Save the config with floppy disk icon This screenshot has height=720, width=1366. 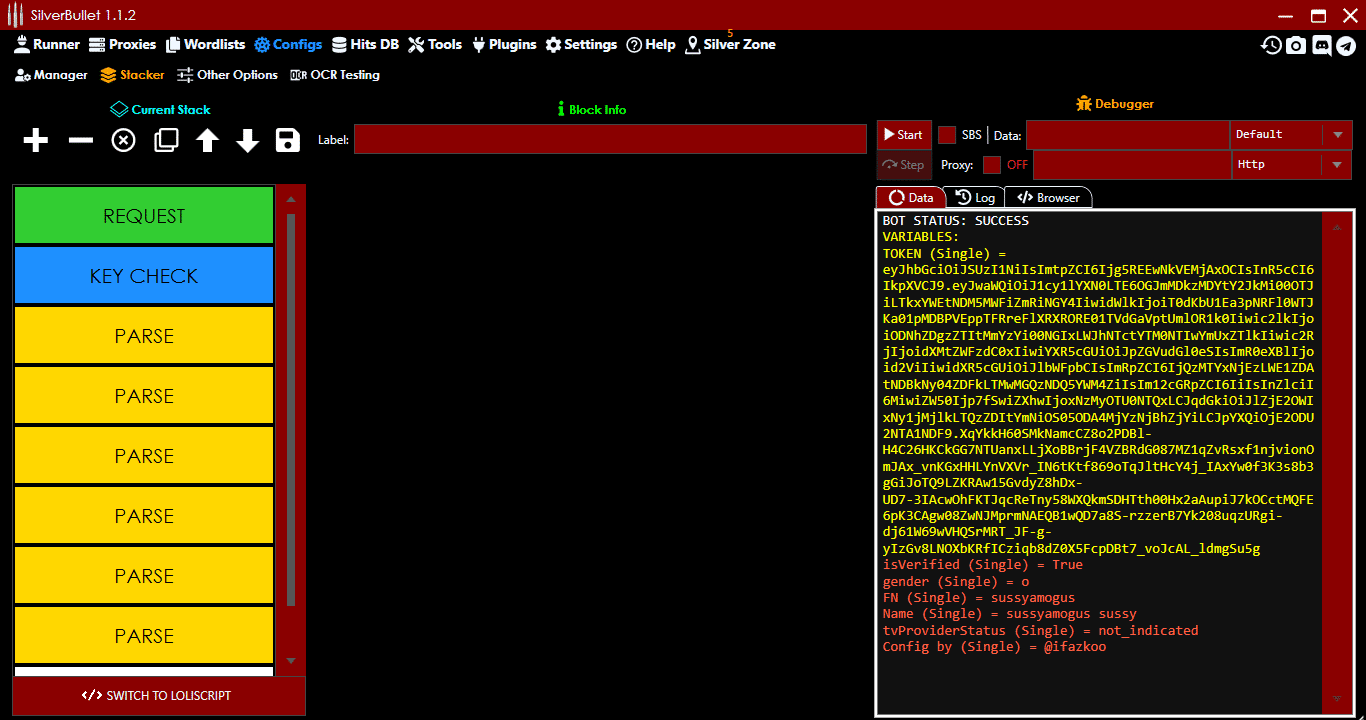pyautogui.click(x=288, y=140)
